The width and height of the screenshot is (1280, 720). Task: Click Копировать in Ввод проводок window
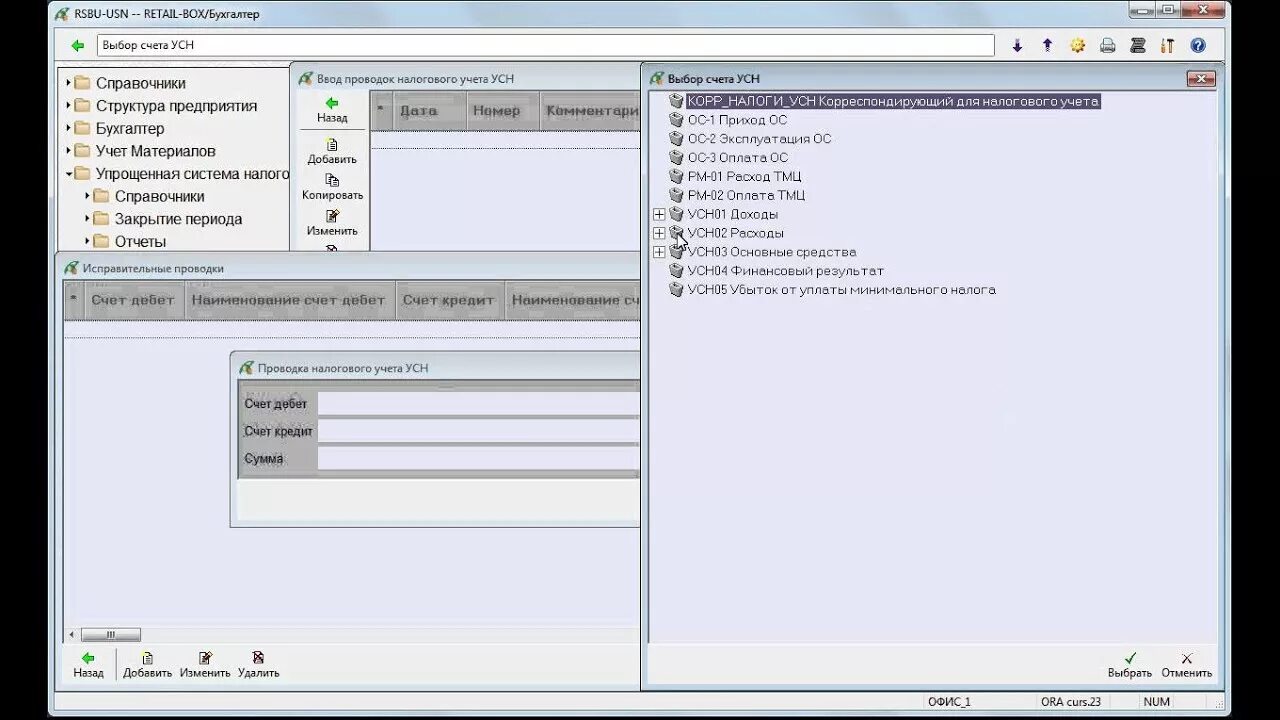click(332, 187)
